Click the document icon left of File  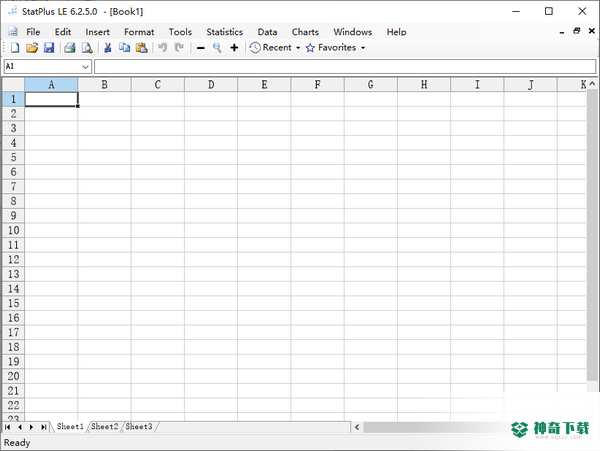tap(13, 31)
